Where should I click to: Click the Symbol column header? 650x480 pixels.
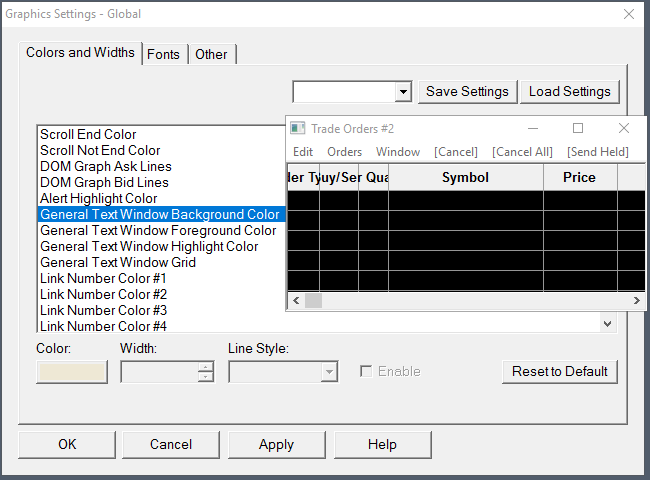click(466, 177)
